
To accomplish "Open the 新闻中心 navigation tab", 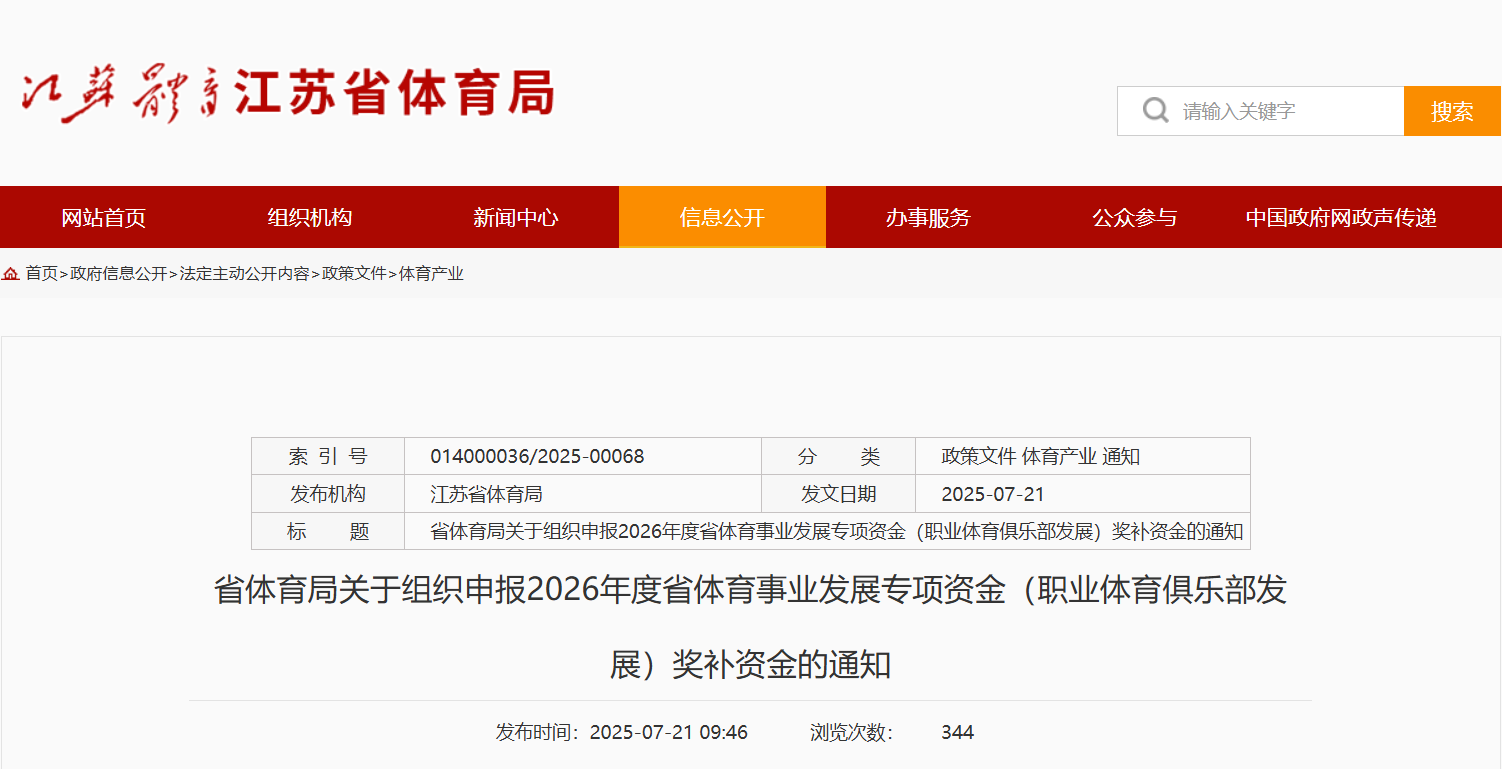I will click(x=516, y=218).
